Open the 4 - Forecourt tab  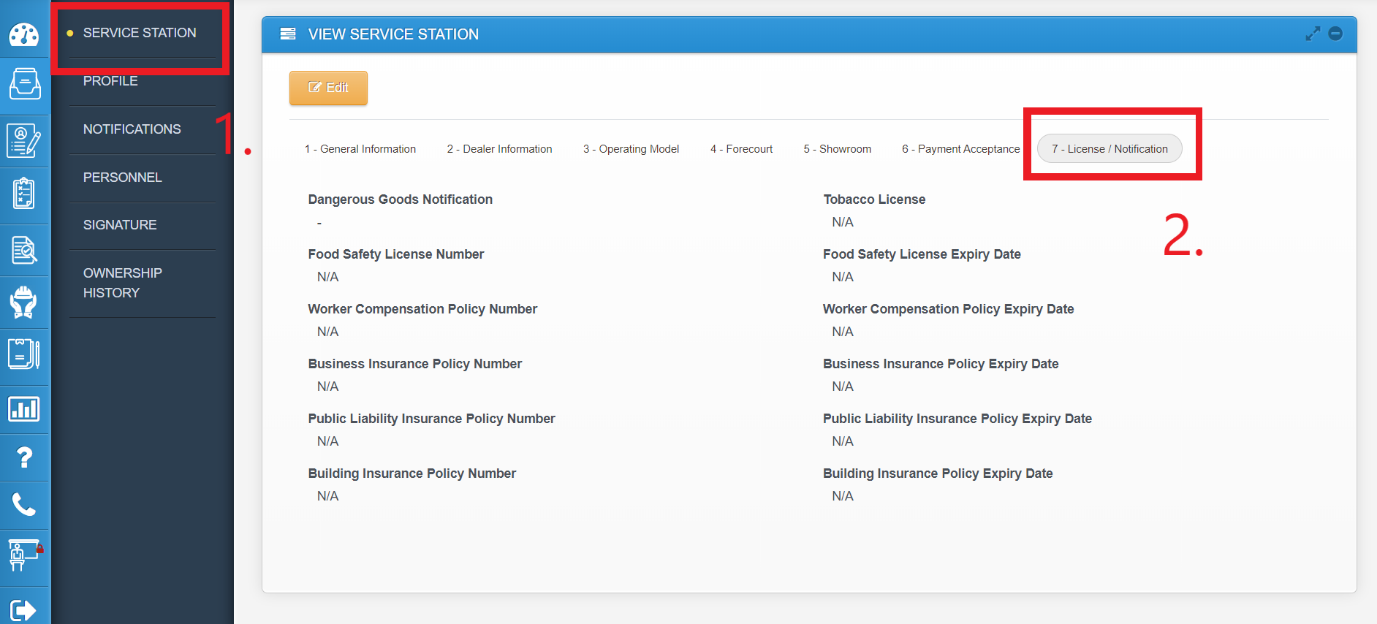pyautogui.click(x=741, y=149)
